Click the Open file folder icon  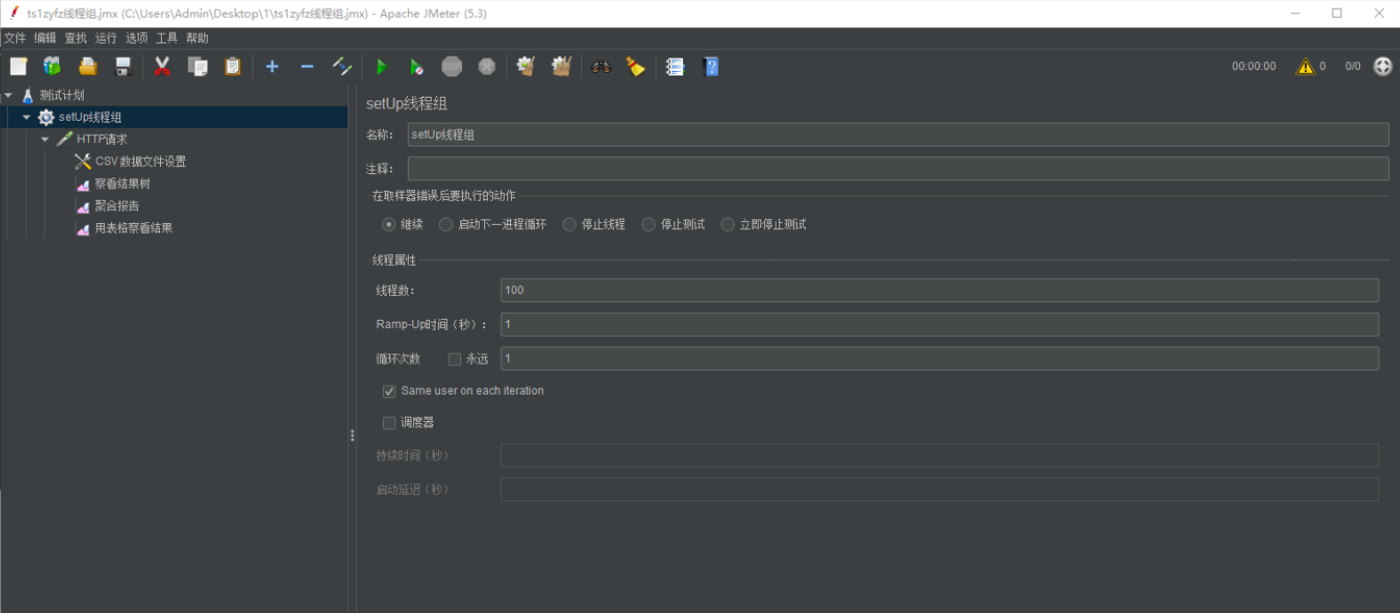point(88,67)
